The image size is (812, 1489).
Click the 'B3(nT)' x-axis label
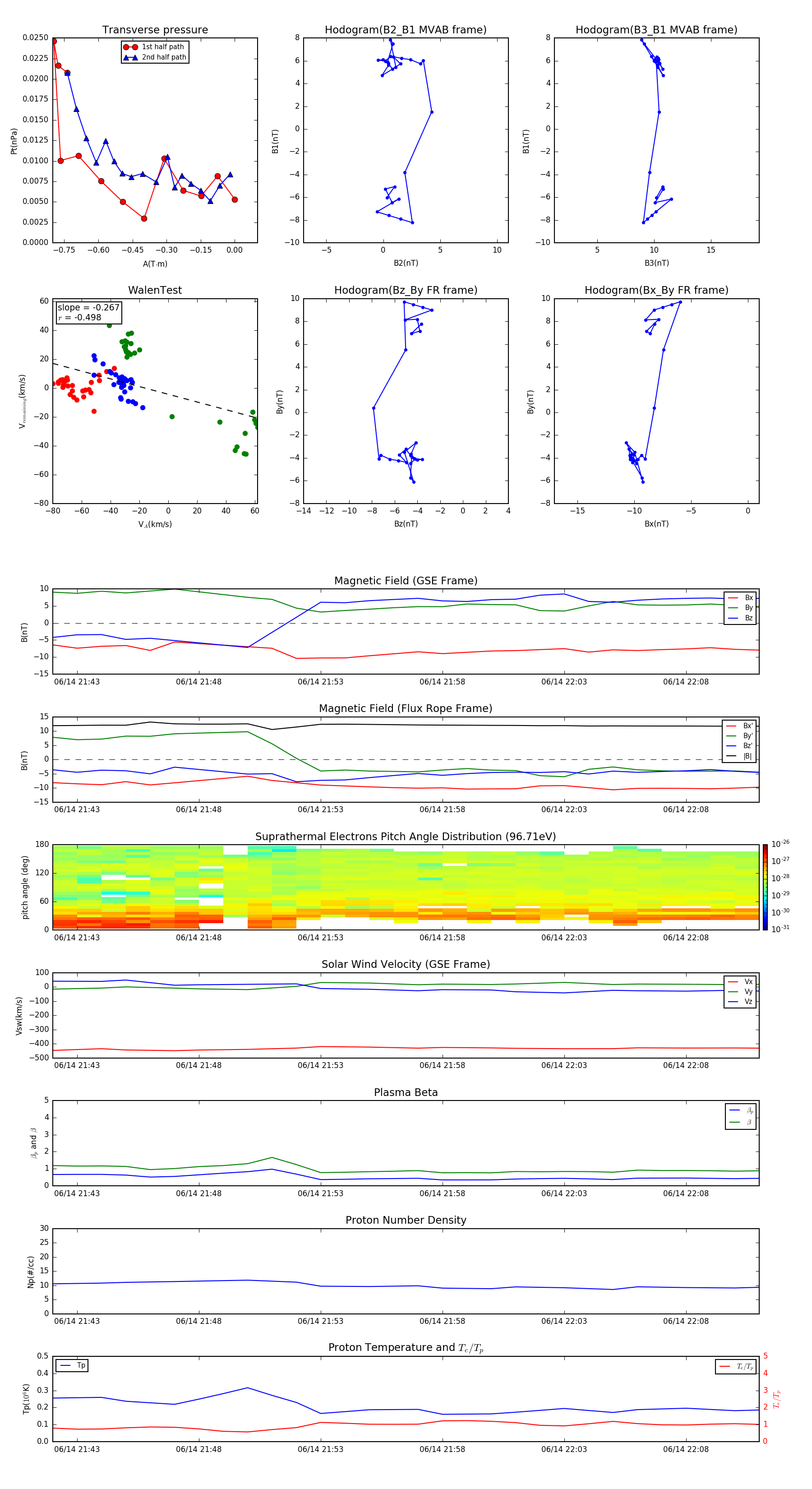[656, 263]
